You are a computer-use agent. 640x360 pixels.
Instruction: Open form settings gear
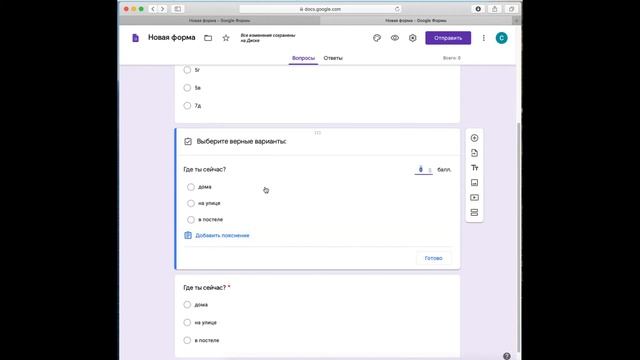413,38
